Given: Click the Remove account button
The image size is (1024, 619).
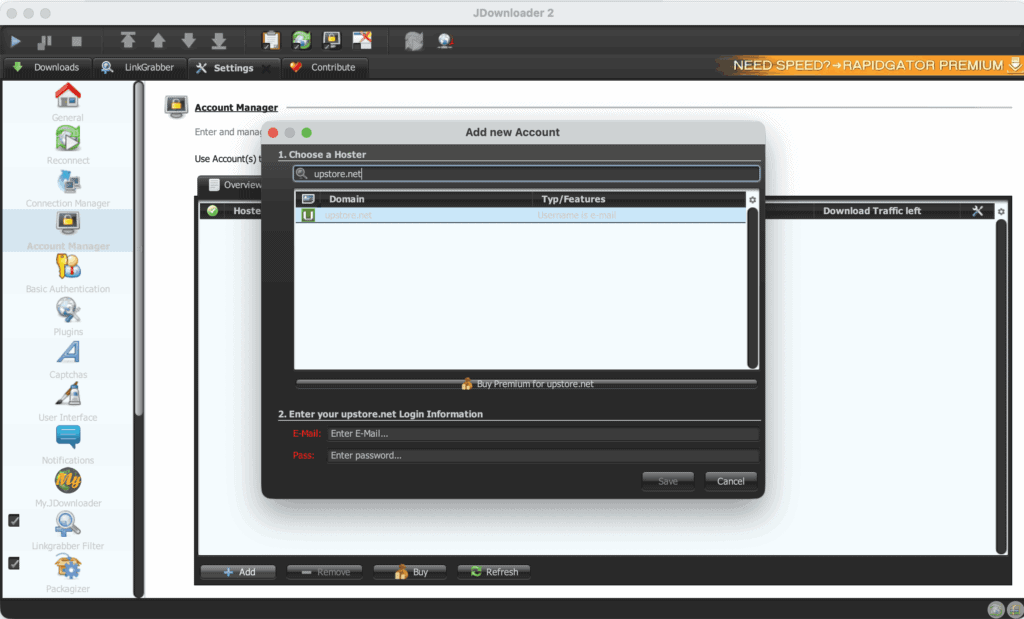Looking at the screenshot, I should [325, 572].
